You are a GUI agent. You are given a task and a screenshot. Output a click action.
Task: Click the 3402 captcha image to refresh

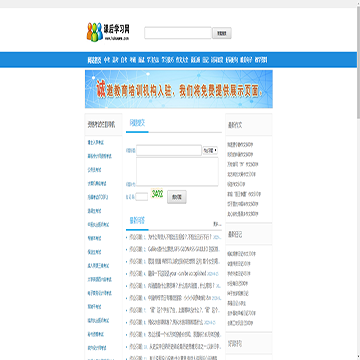157,194
